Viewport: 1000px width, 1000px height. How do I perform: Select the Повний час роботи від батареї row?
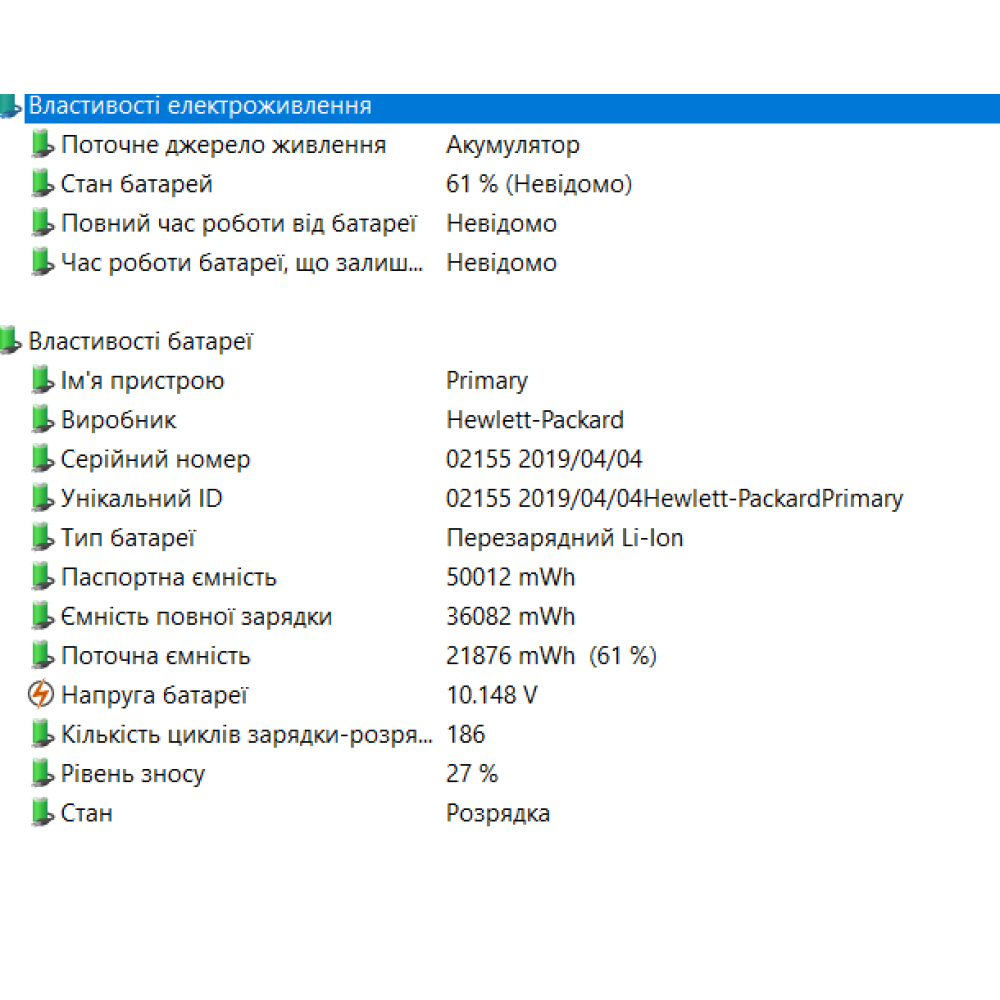click(x=238, y=224)
